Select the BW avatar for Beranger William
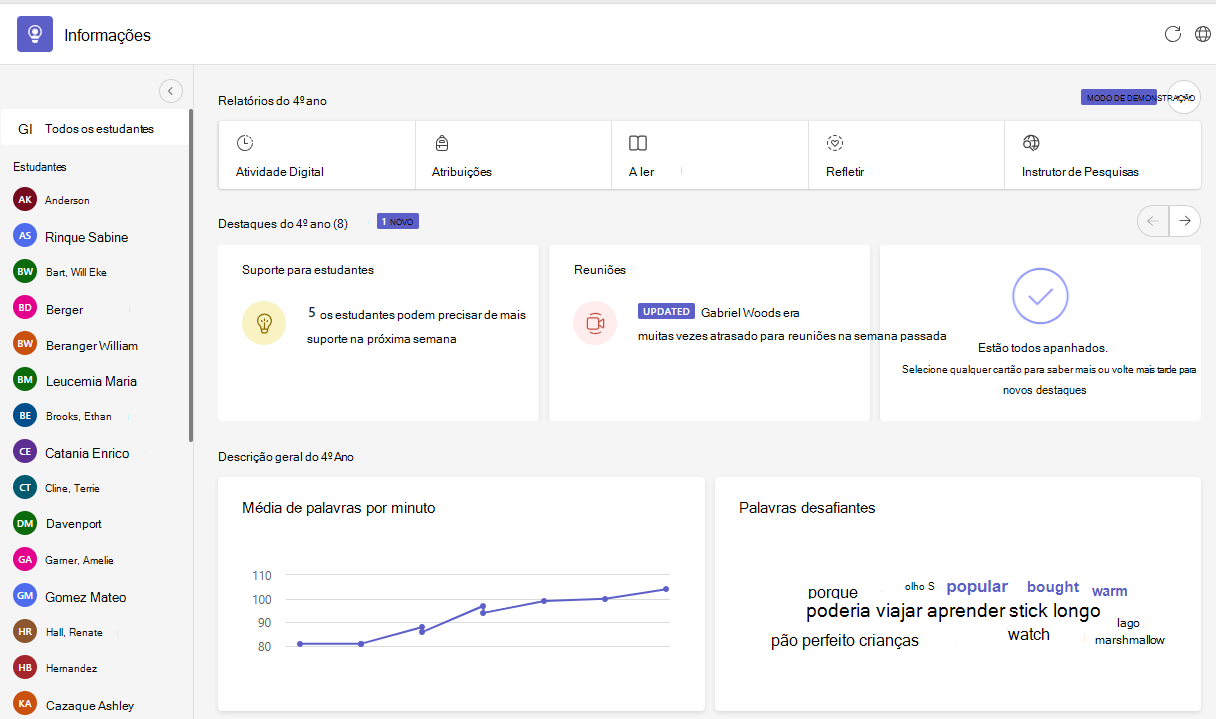 point(25,344)
